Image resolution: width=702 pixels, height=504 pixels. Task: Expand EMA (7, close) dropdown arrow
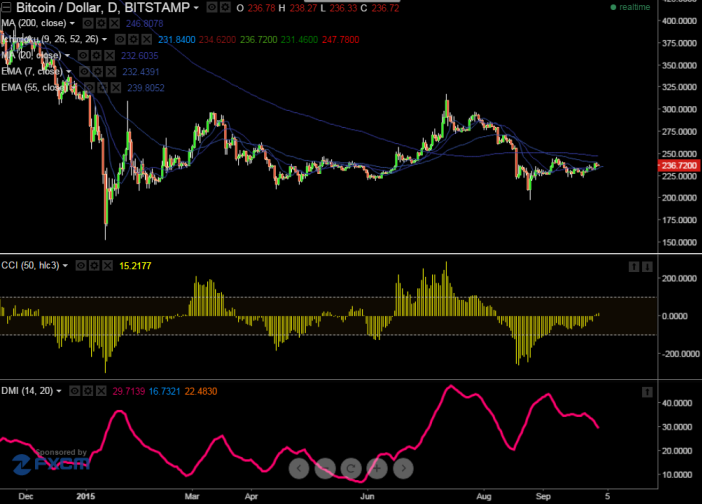[x=68, y=72]
